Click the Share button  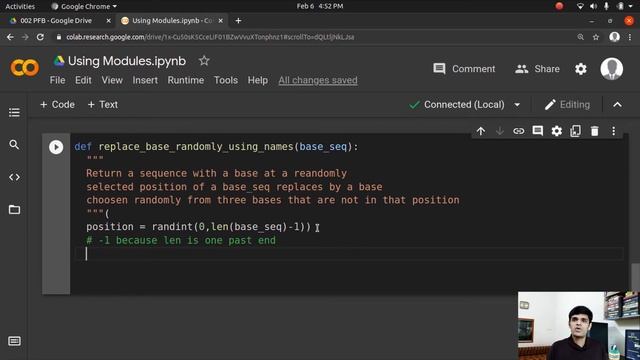click(537, 69)
